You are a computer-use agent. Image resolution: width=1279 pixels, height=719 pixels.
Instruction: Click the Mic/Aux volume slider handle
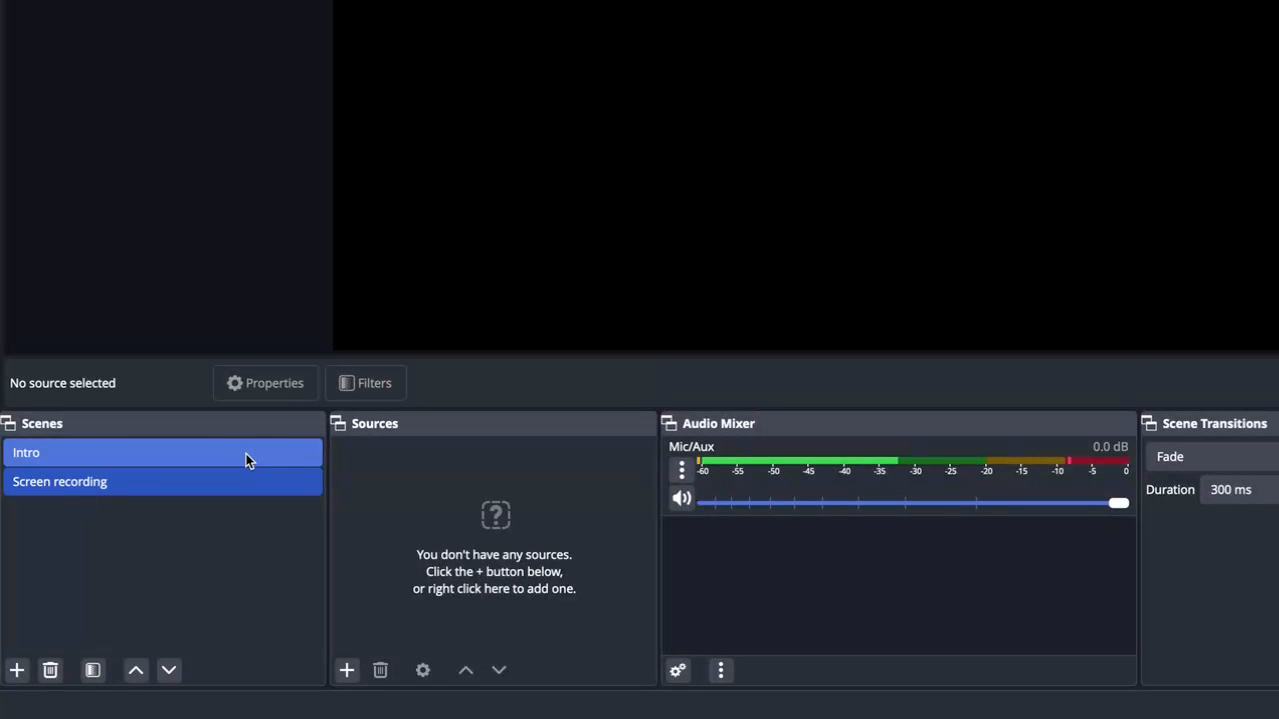click(1119, 503)
